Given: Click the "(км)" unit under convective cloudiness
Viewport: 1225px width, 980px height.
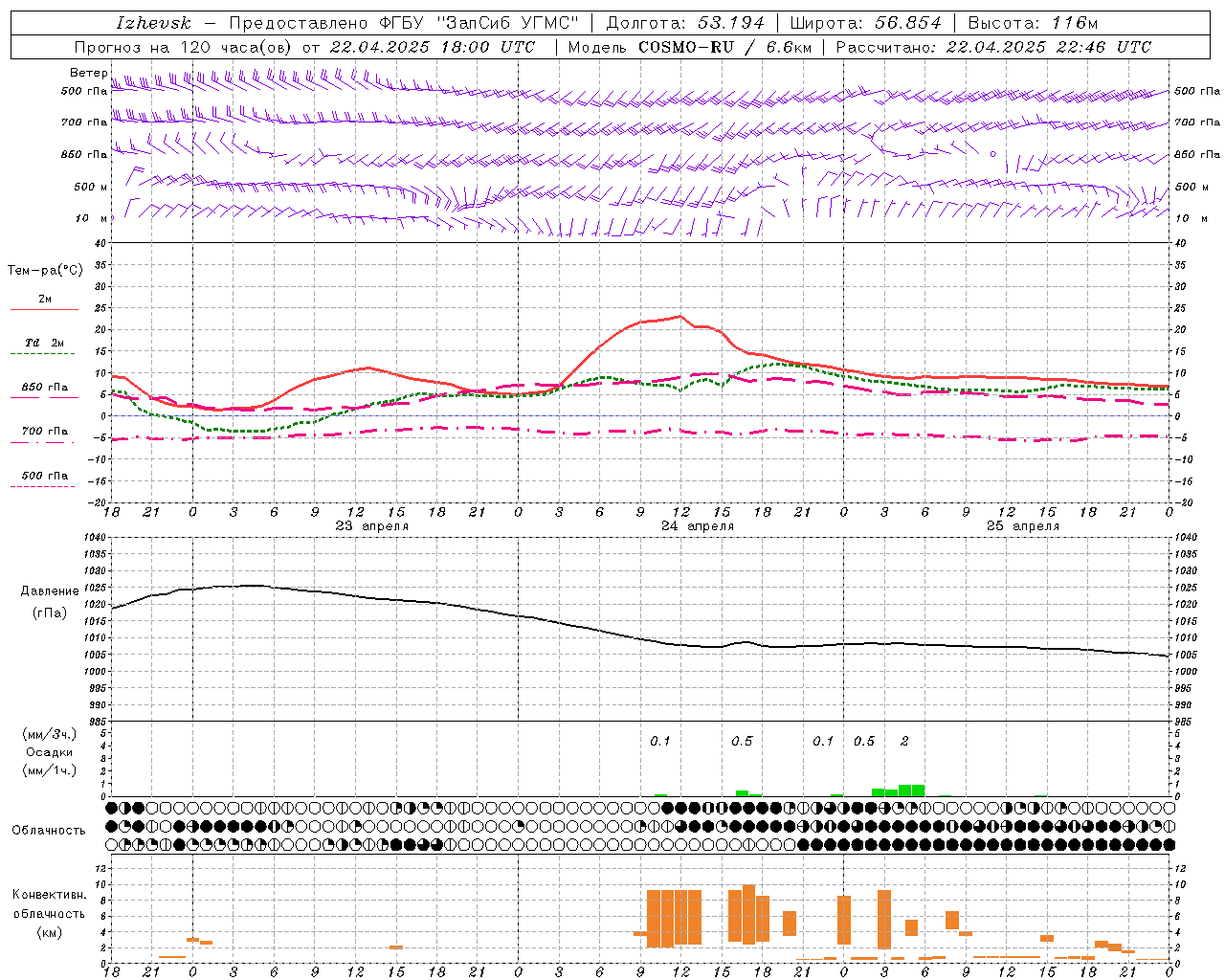Looking at the screenshot, I should click(50, 932).
